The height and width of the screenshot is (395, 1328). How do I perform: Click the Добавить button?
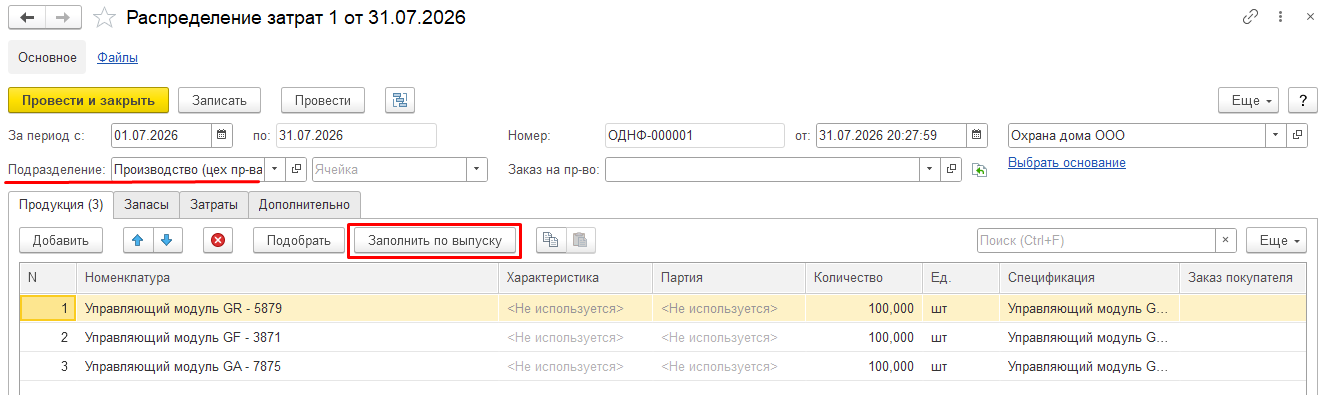(x=61, y=240)
